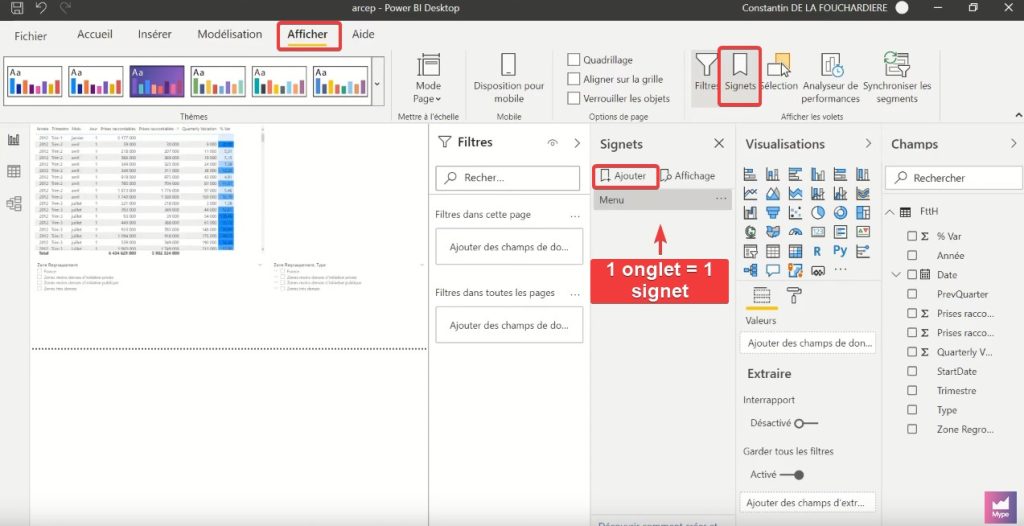Select the globe map visual

pos(750,231)
